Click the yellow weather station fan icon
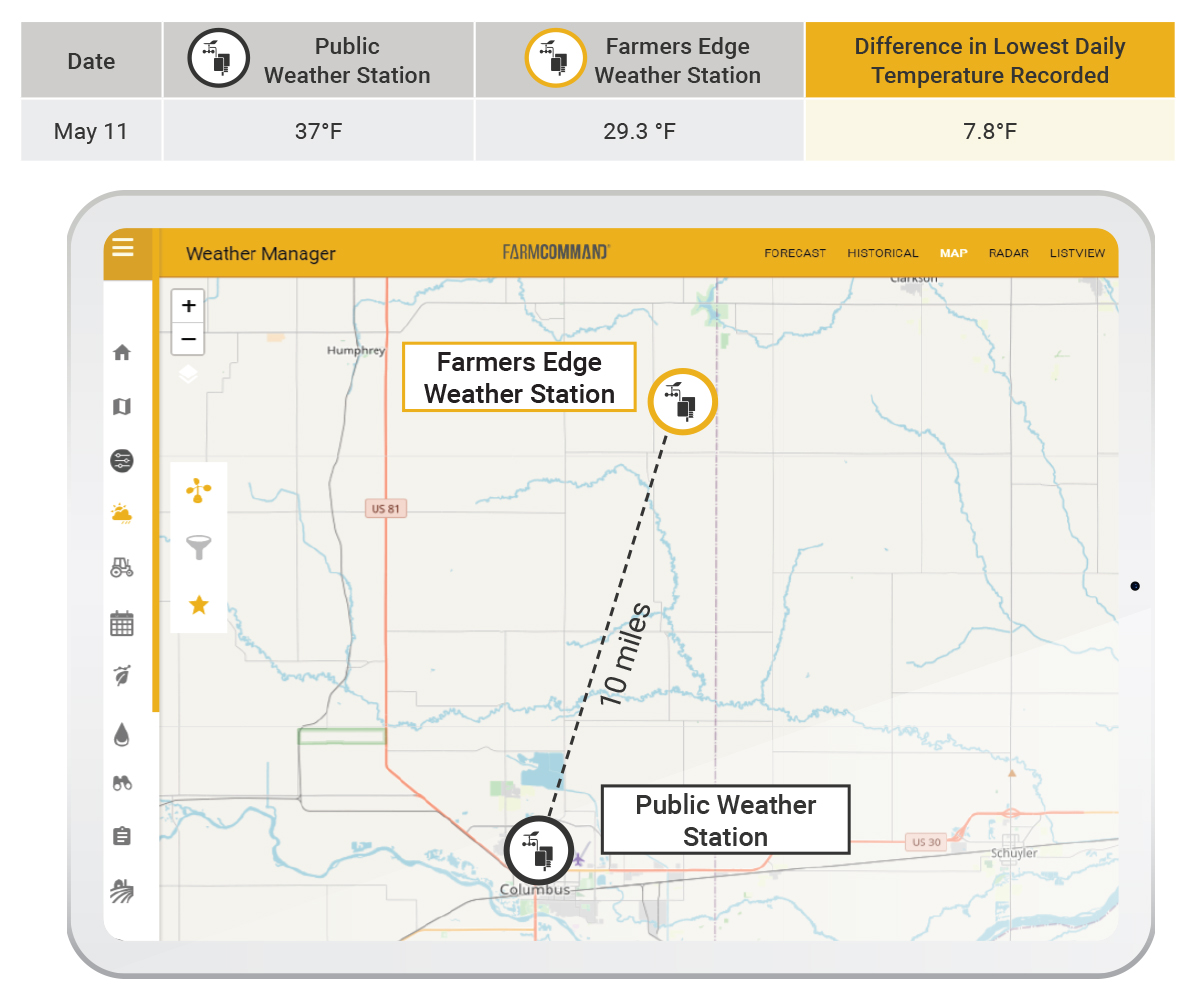 (x=199, y=490)
